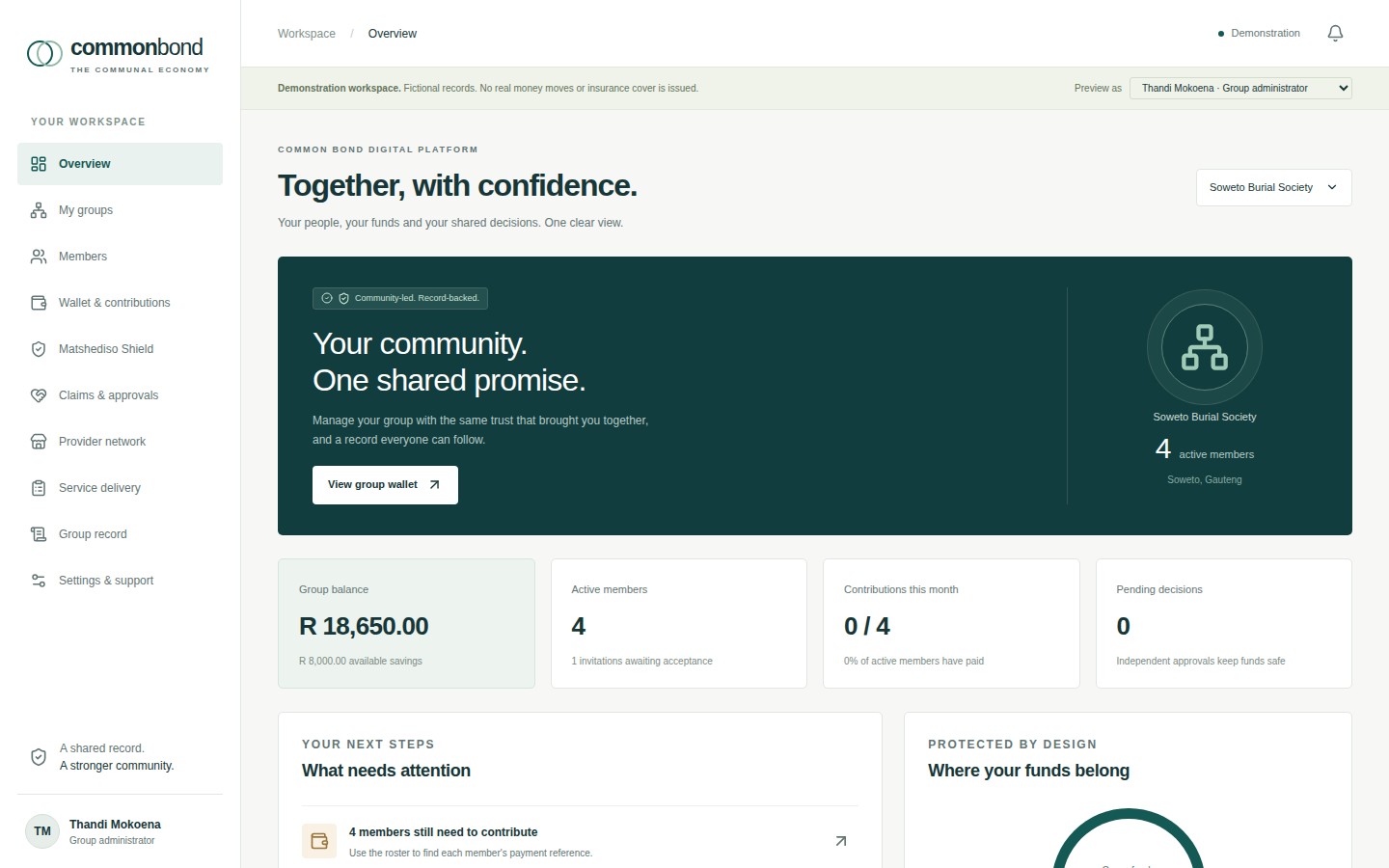Click the "1 invitations awaiting acceptance" text
The height and width of the screenshot is (868, 1389).
[642, 662]
